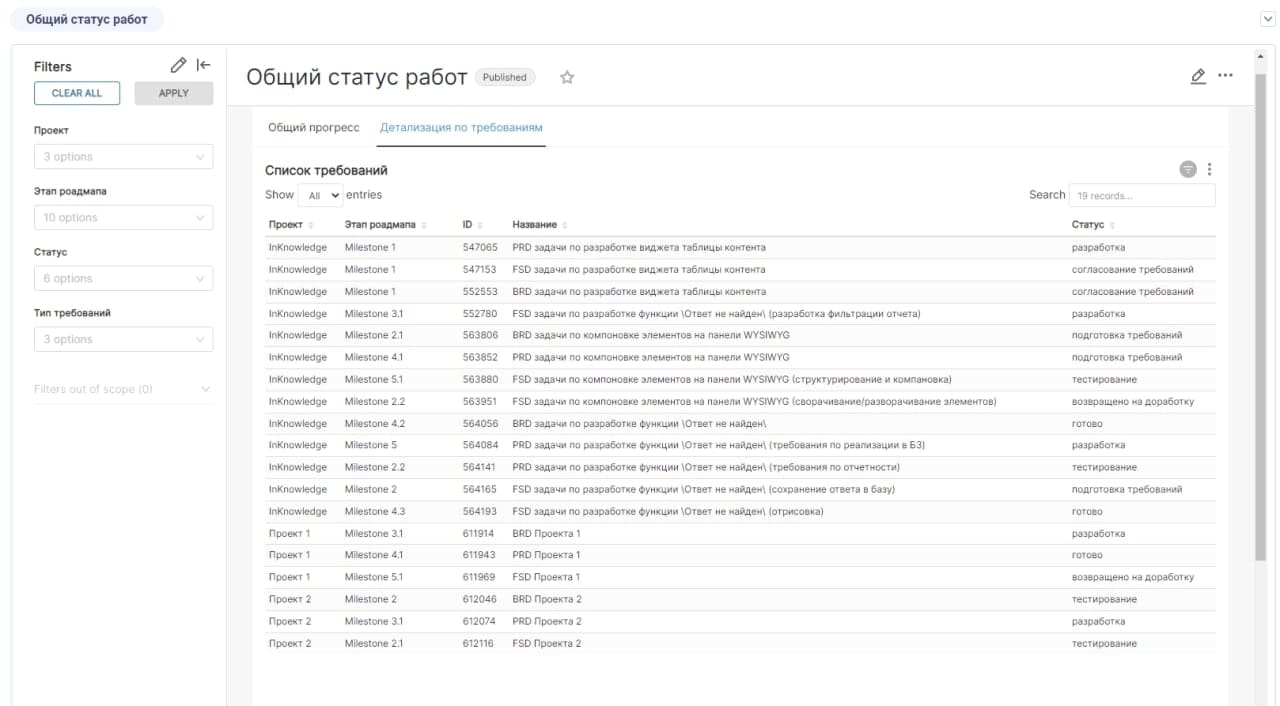This screenshot has width=1280, height=706.
Task: Select the Детализация по требованиям tab
Action: 461,128
